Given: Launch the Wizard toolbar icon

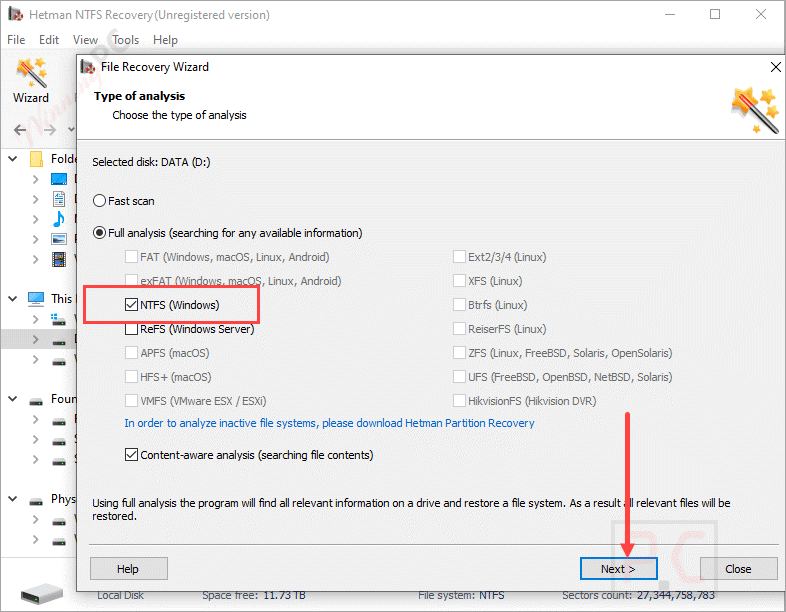Looking at the screenshot, I should coord(31,81).
